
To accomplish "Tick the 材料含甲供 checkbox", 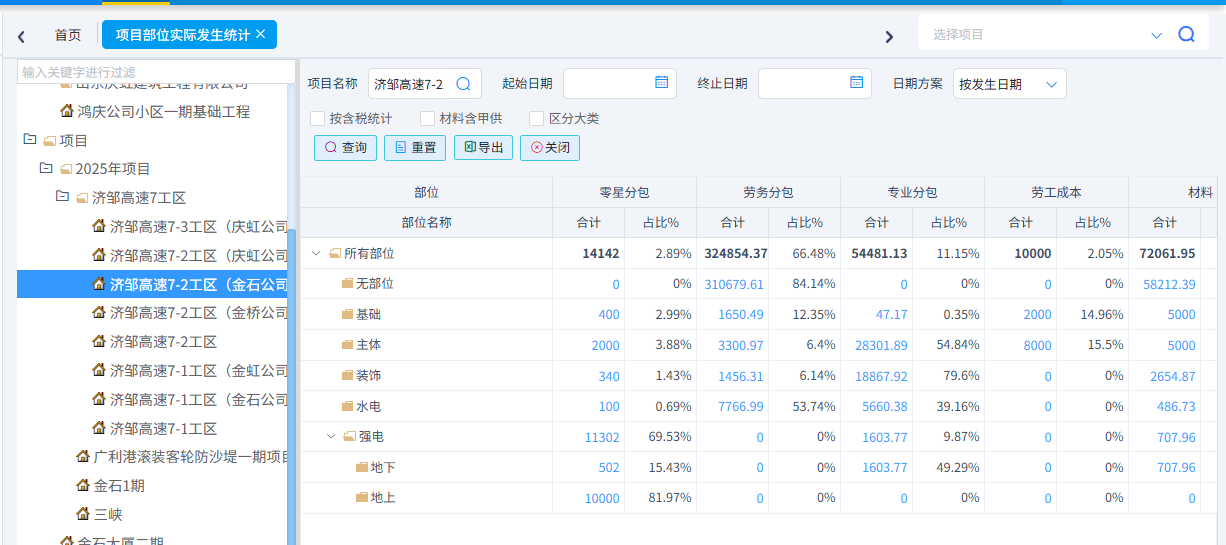I will 428,118.
